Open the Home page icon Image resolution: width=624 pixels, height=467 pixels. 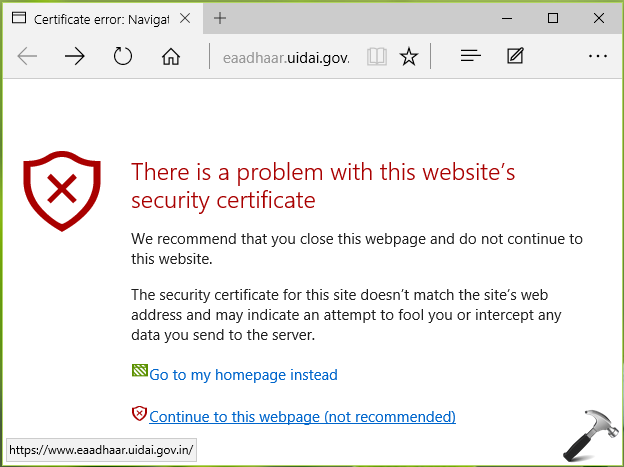(x=171, y=56)
